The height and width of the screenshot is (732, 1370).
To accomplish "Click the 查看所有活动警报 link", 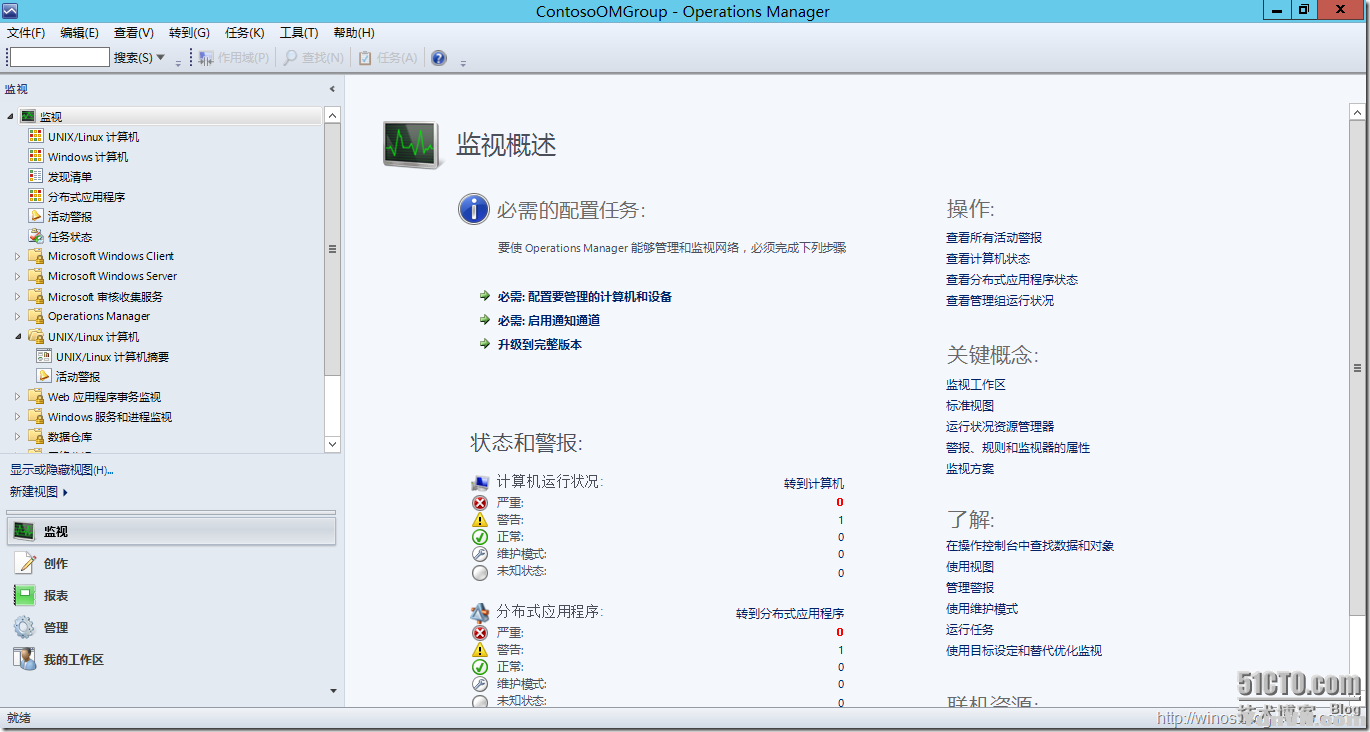I will tap(994, 238).
